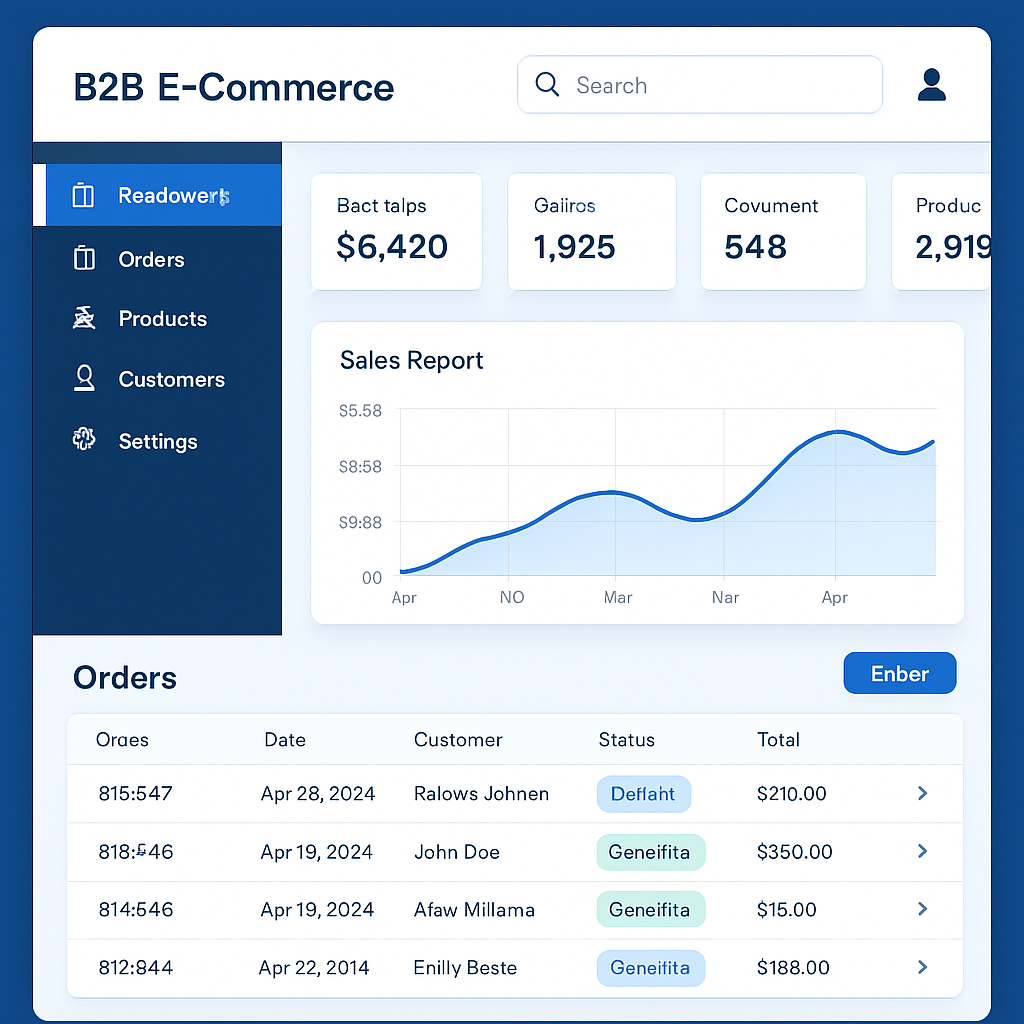Screen dimensions: 1024x1024
Task: Open the Bact talps $6,420 card
Action: (x=396, y=231)
